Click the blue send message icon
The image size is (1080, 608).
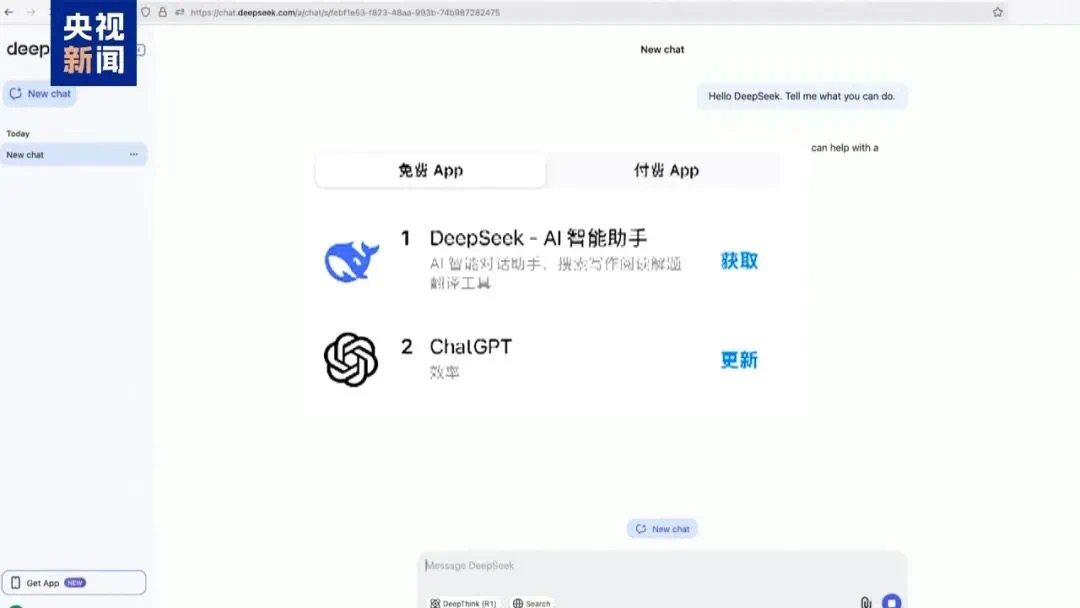click(x=890, y=601)
